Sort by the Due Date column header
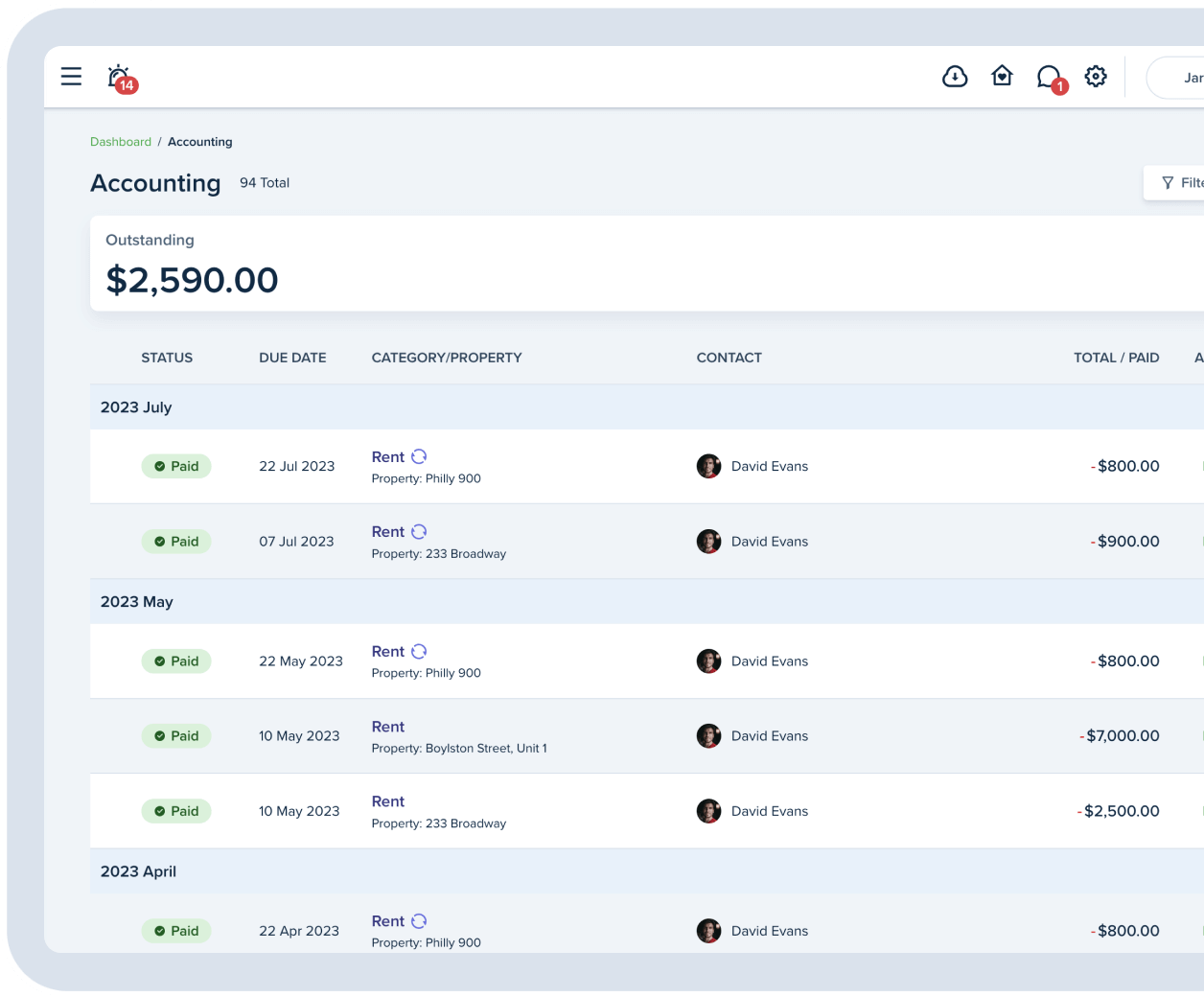Image resolution: width=1204 pixels, height=997 pixels. (x=292, y=358)
